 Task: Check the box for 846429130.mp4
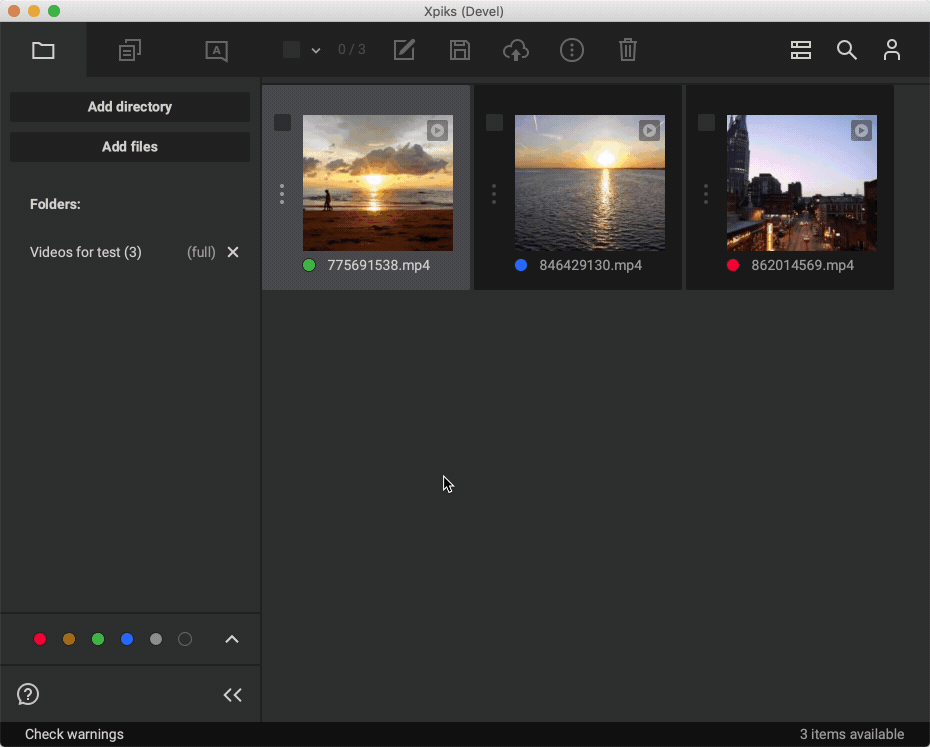(495, 123)
